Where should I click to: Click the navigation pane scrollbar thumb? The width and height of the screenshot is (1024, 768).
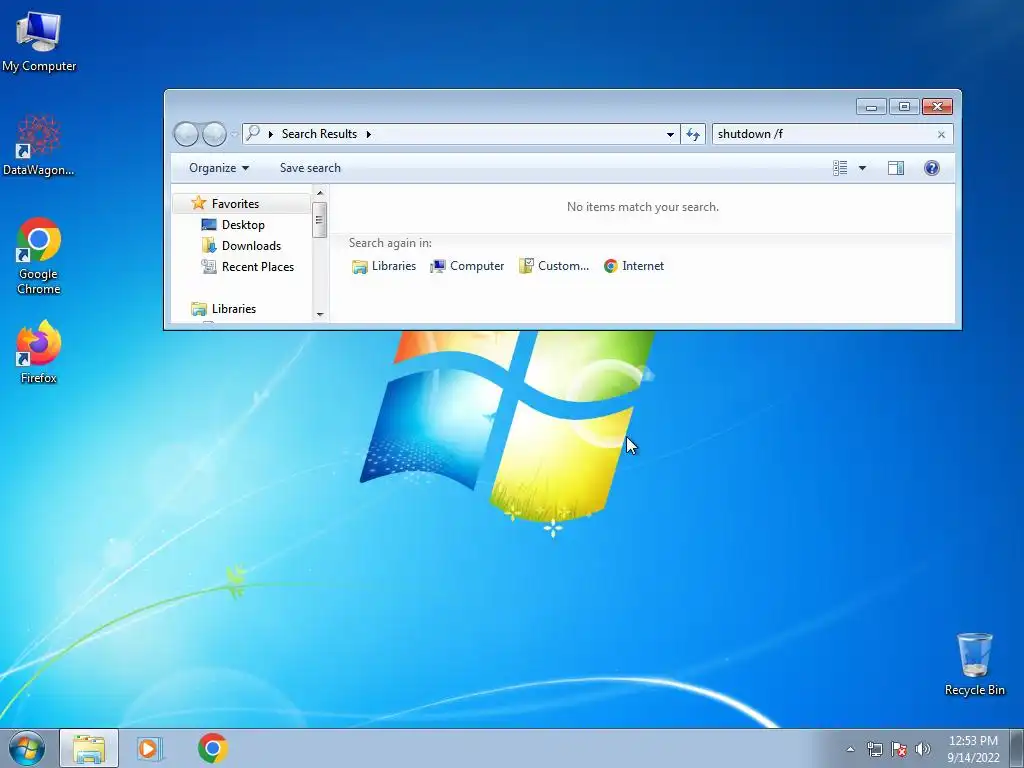click(319, 220)
